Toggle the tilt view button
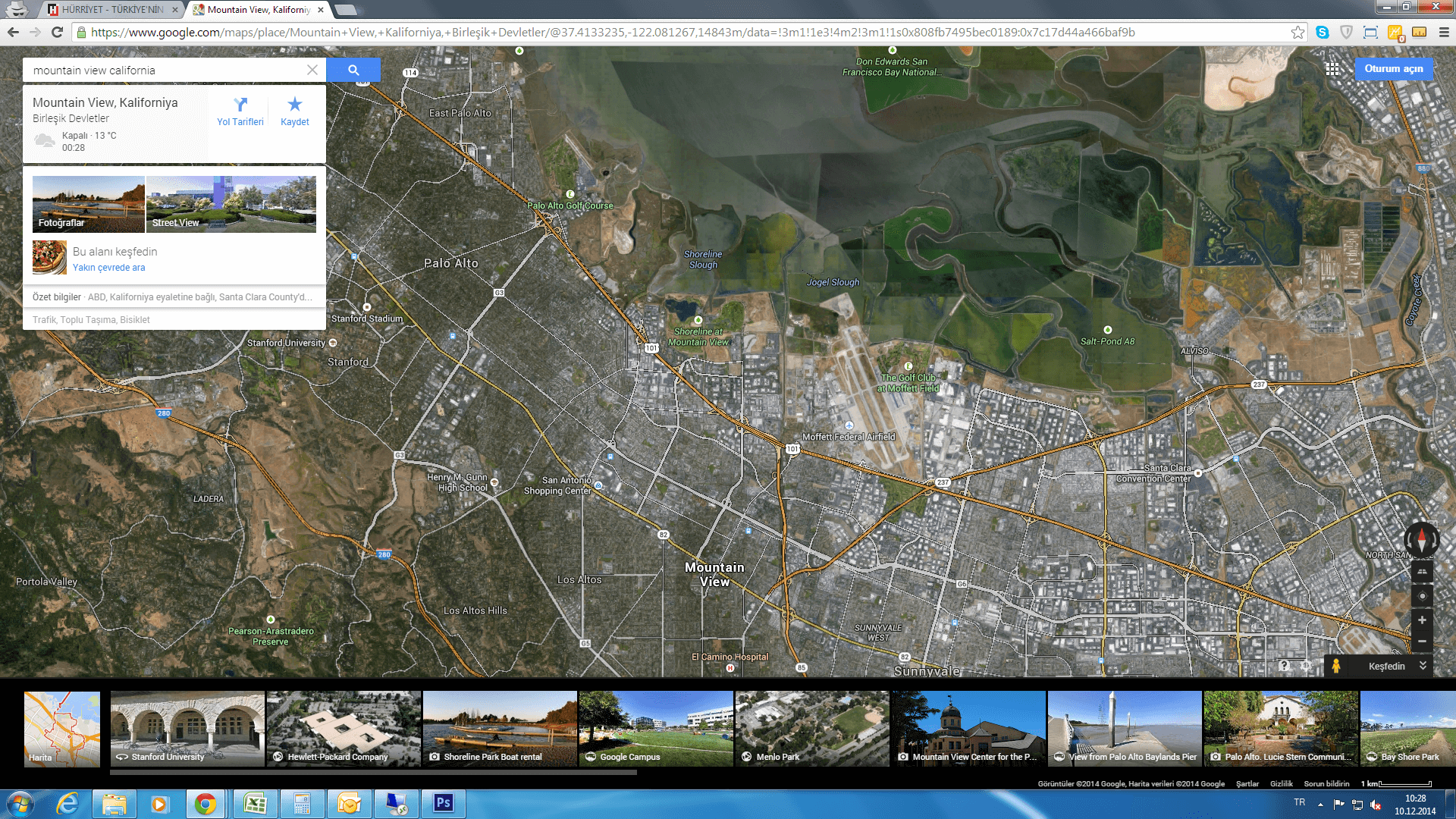This screenshot has height=819, width=1456. point(1422,572)
